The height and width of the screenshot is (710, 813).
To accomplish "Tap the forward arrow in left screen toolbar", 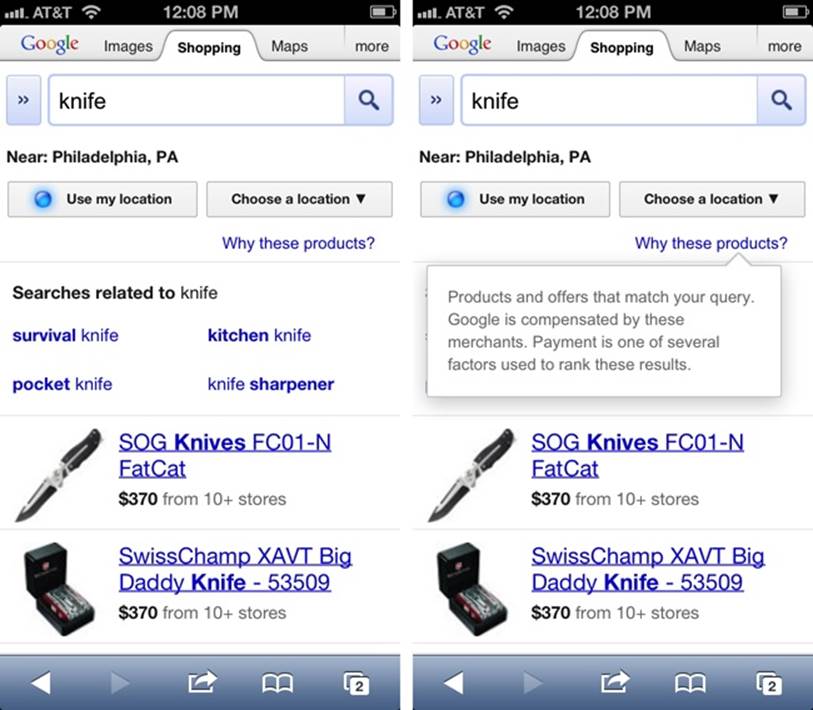I will coord(119,683).
